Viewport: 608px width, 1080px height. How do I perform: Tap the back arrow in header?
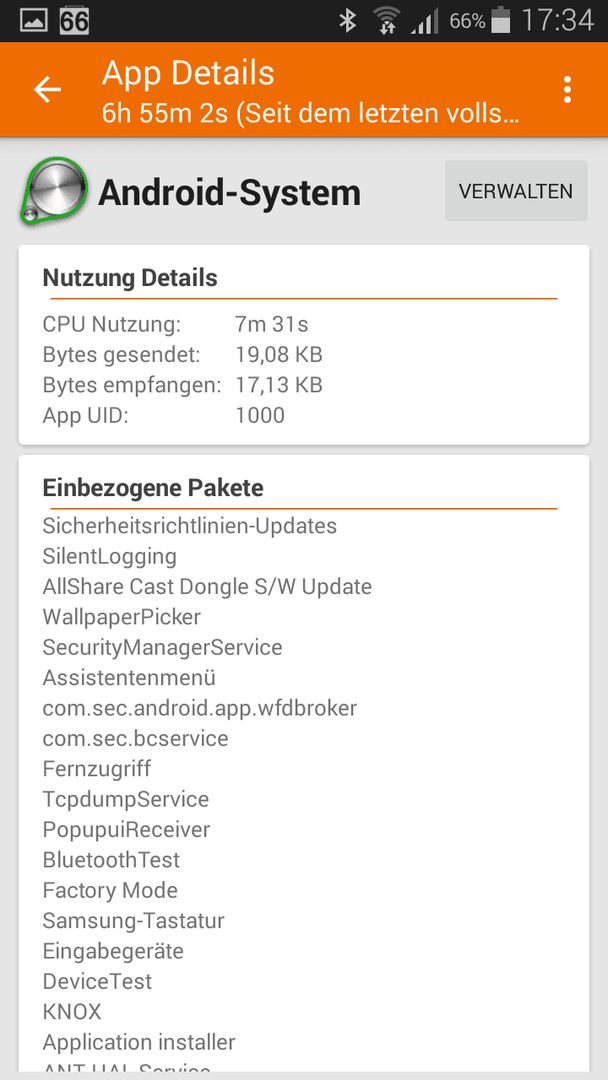[x=48, y=90]
